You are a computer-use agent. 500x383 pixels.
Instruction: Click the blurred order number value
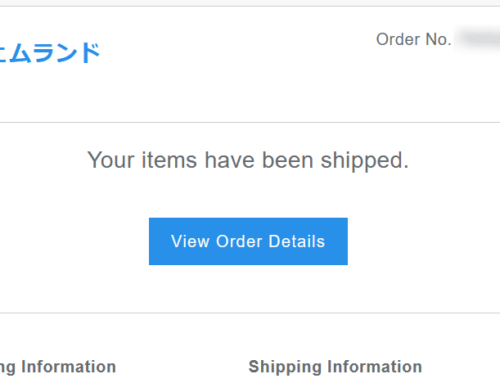coord(479,39)
